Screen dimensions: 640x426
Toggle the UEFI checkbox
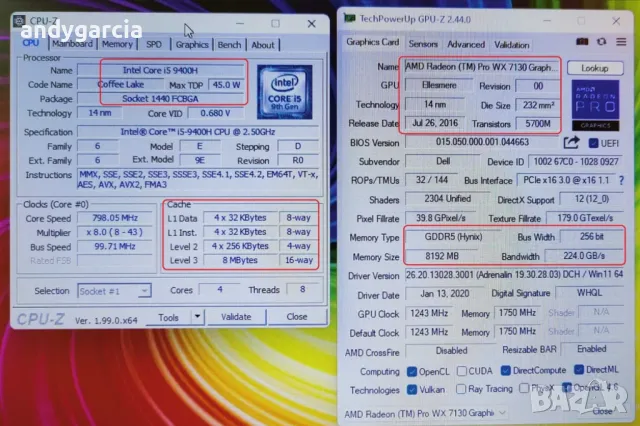coord(593,143)
